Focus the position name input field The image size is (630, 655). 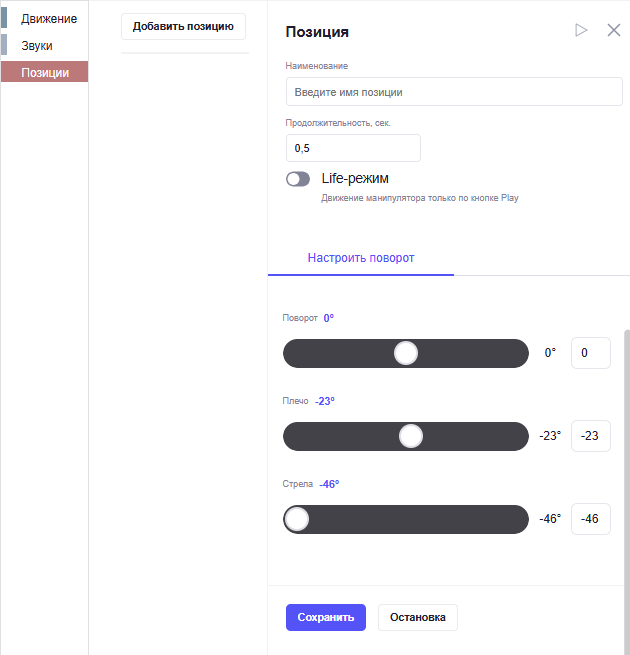[x=454, y=91]
